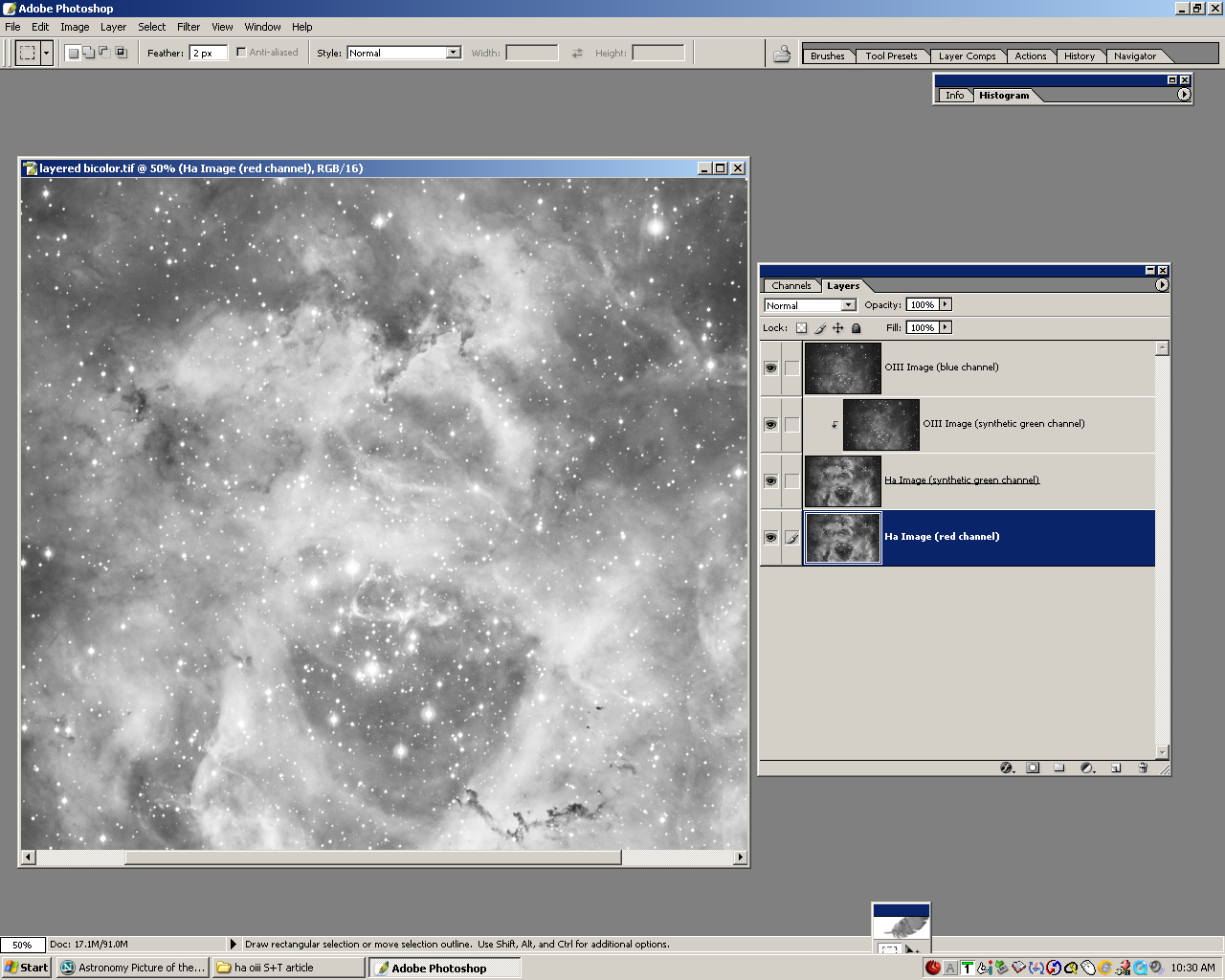Image resolution: width=1225 pixels, height=980 pixels.
Task: Hide OIII synthetic green channel layer
Action: tap(770, 424)
